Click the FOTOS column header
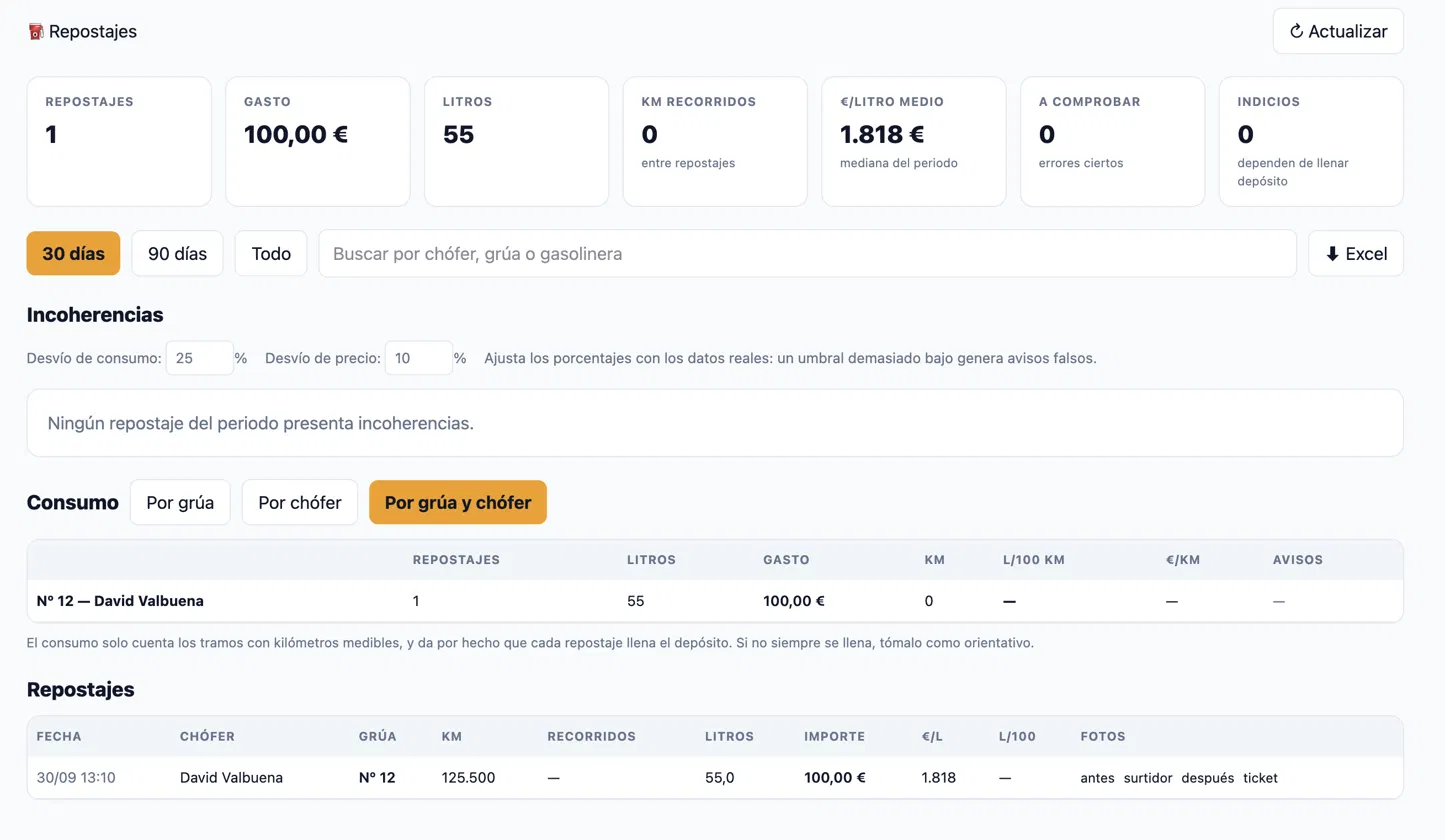This screenshot has width=1445, height=840. [1103, 736]
